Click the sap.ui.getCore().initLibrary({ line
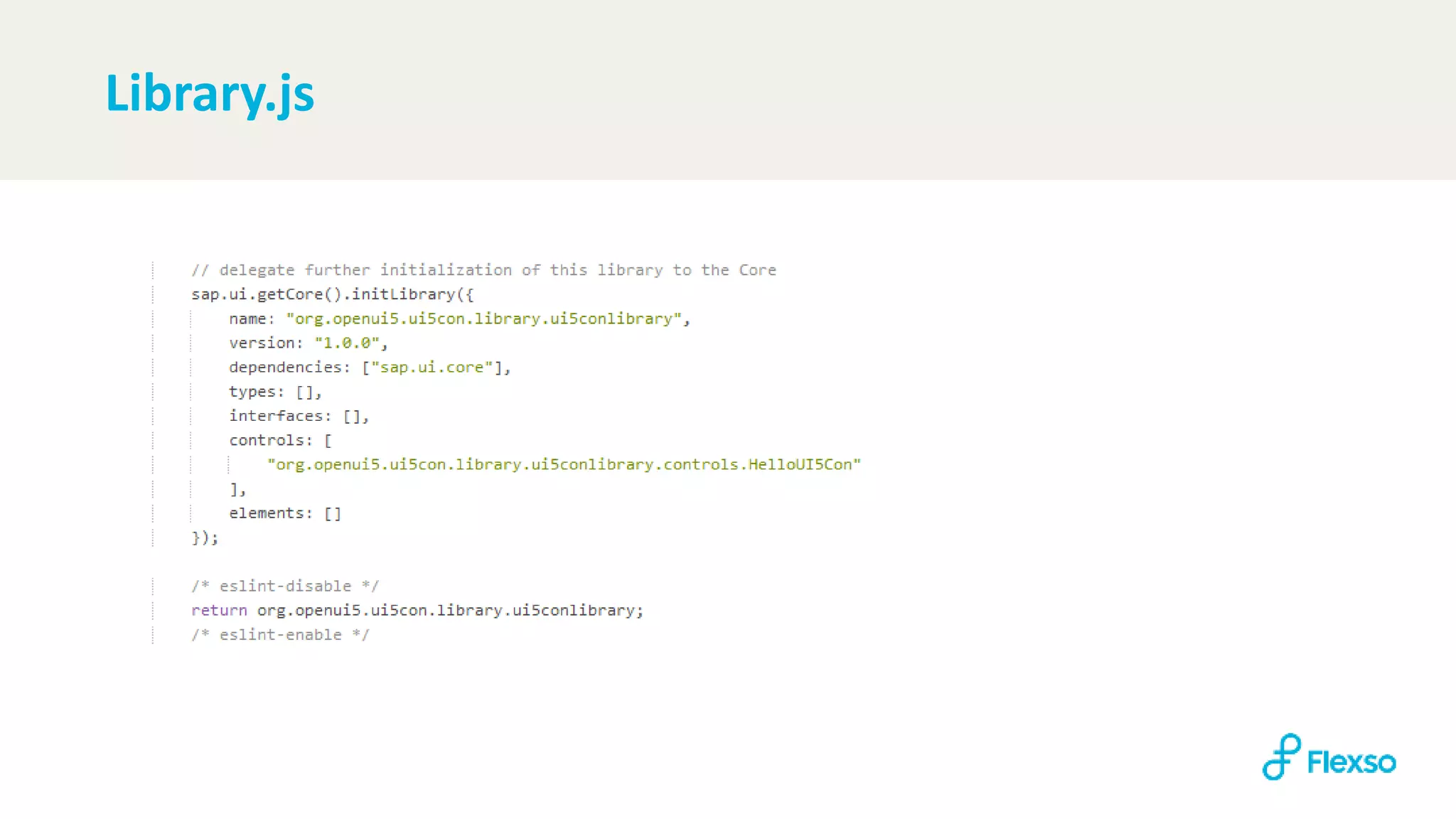Image resolution: width=1456 pixels, height=819 pixels. click(332, 294)
